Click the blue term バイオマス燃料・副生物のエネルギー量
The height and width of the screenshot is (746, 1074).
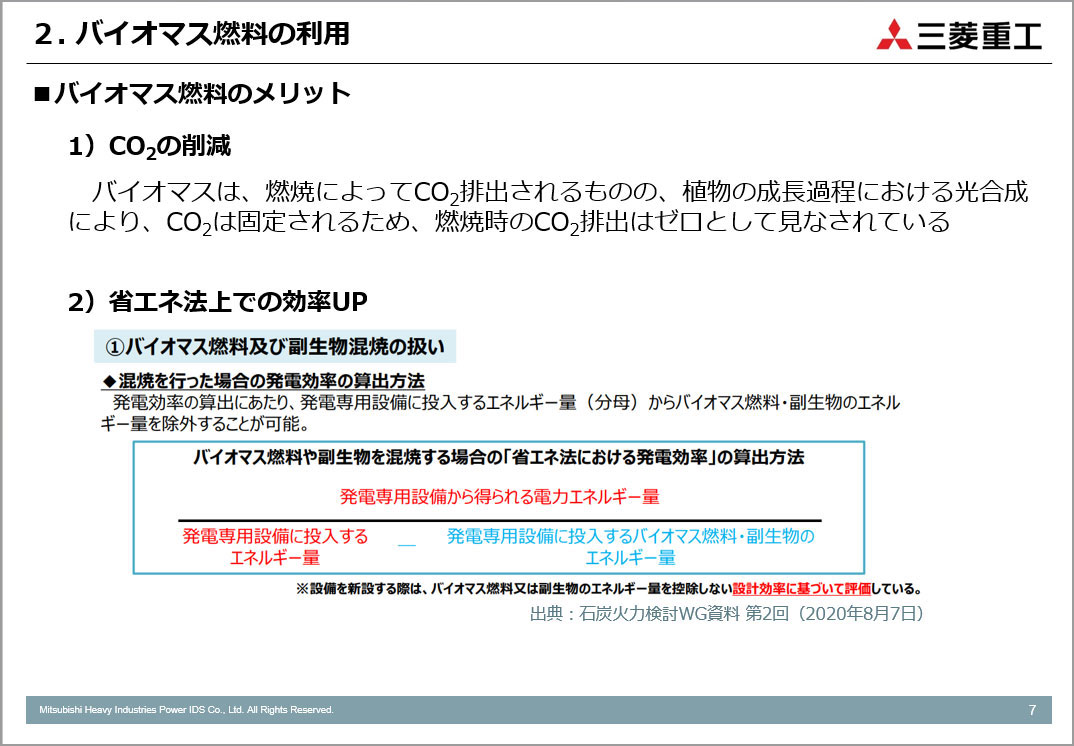(x=630, y=546)
